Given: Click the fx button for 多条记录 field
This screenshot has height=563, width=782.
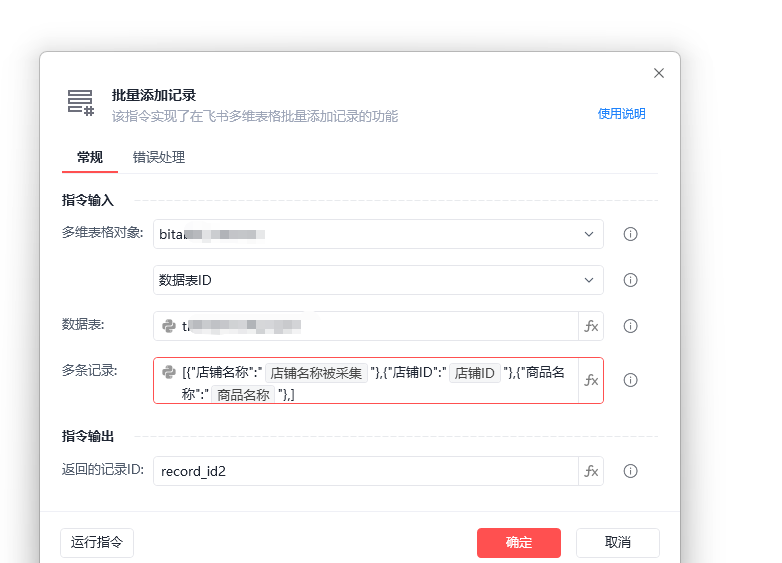Looking at the screenshot, I should [x=591, y=380].
